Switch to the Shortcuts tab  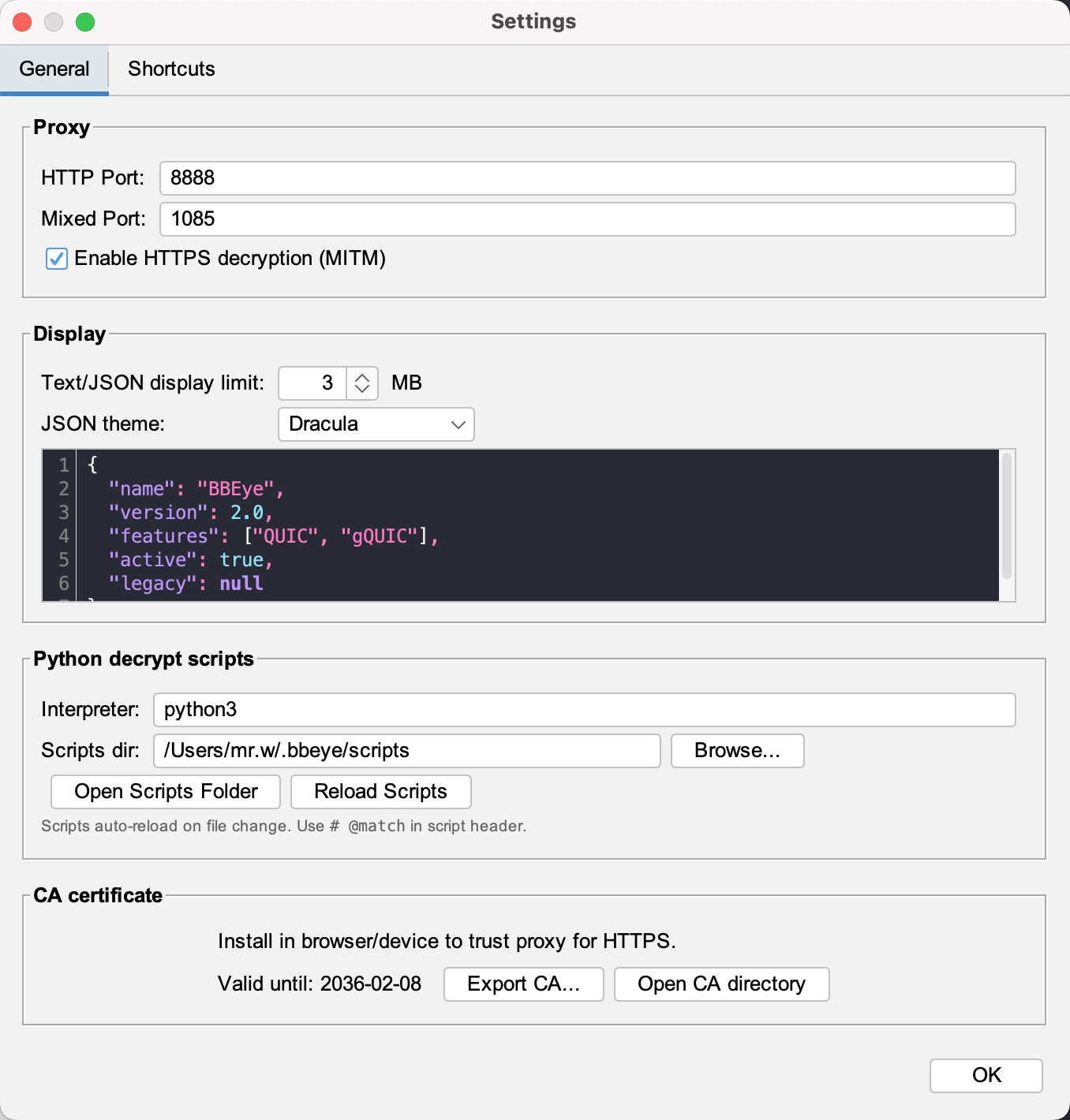click(171, 69)
